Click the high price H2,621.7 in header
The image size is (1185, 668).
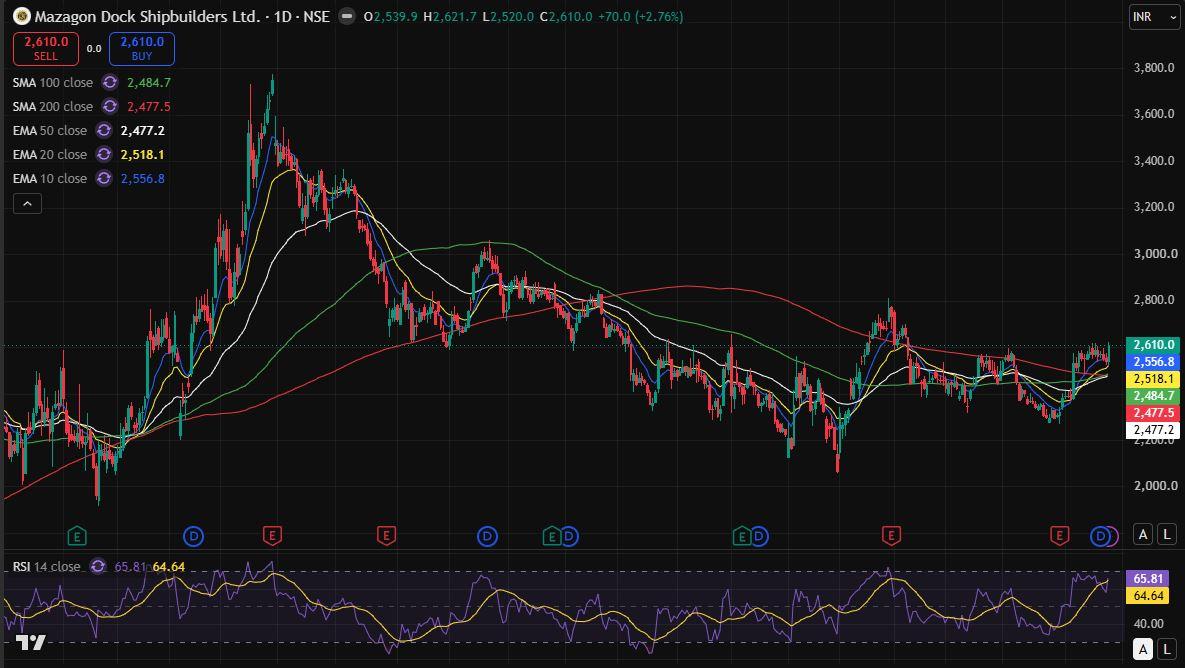[450, 16]
